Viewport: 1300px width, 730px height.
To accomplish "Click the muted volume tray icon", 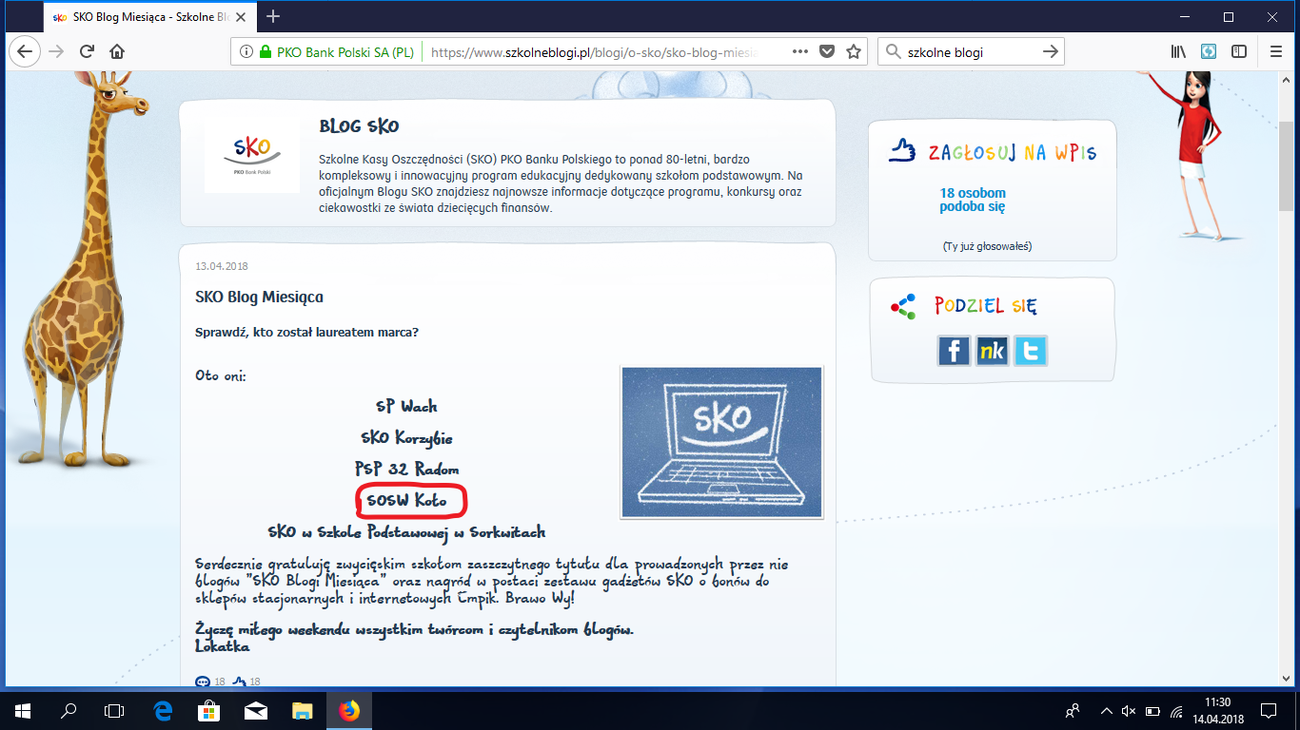I will [1129, 711].
